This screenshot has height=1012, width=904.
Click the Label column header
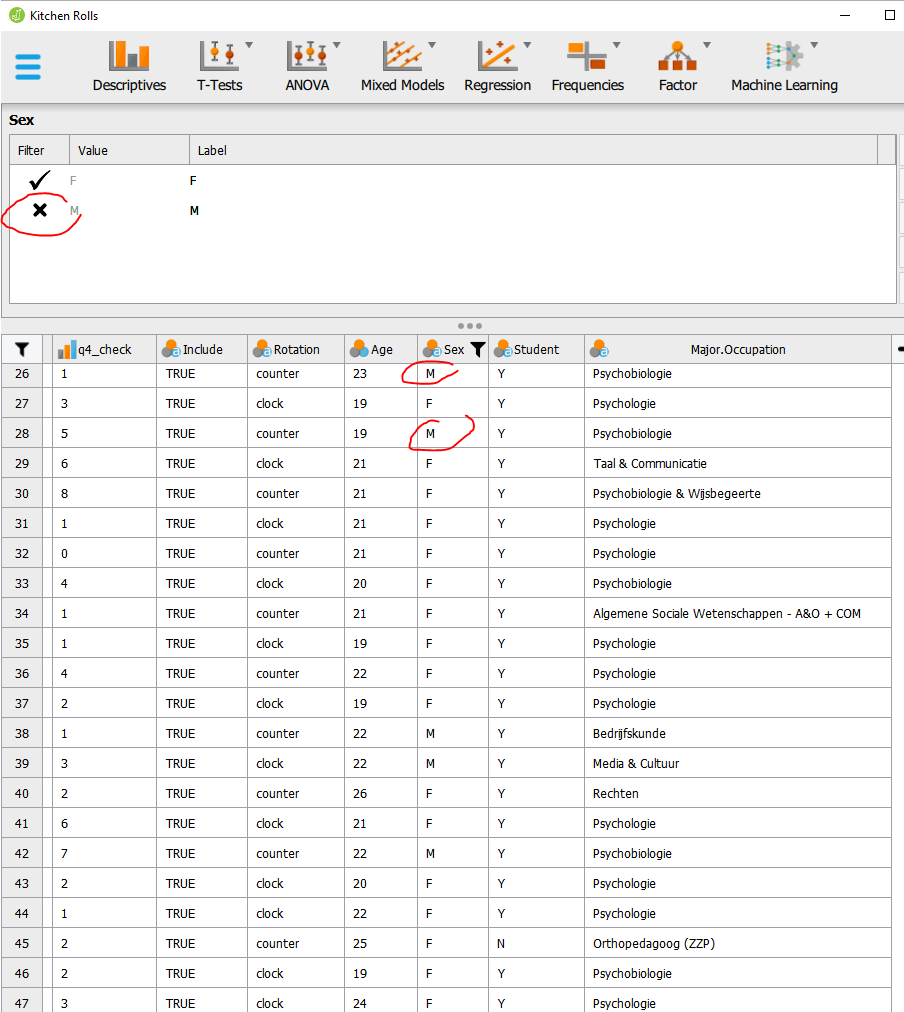pos(534,150)
